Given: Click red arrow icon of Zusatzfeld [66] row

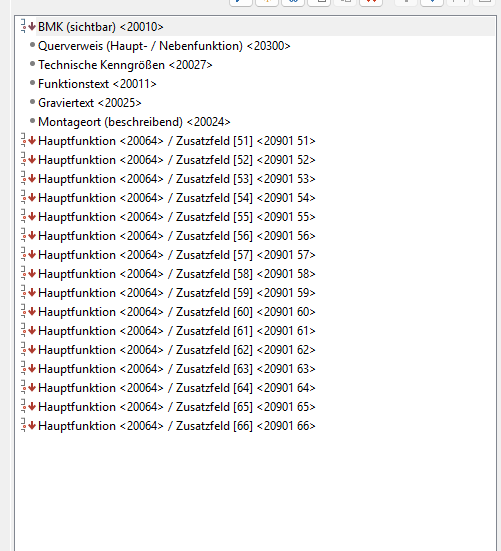Looking at the screenshot, I should (x=32, y=425).
